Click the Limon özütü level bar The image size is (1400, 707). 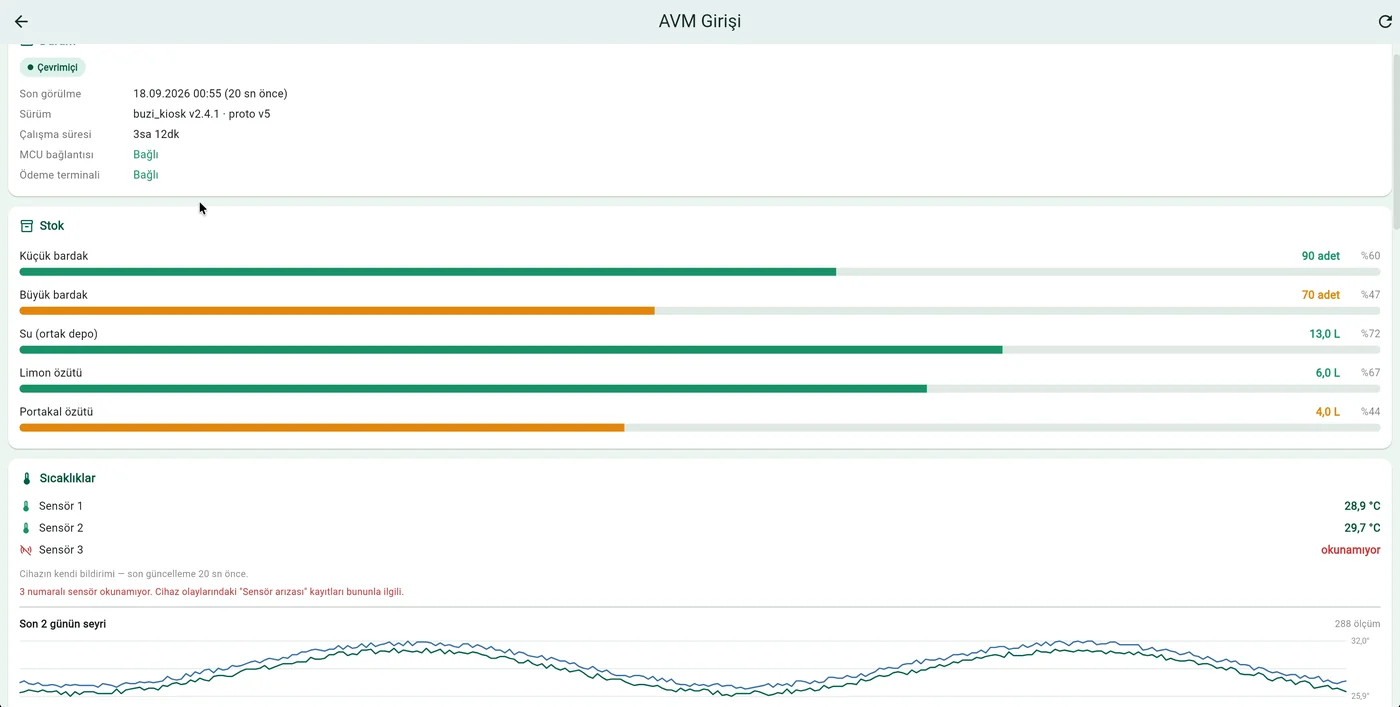700,389
